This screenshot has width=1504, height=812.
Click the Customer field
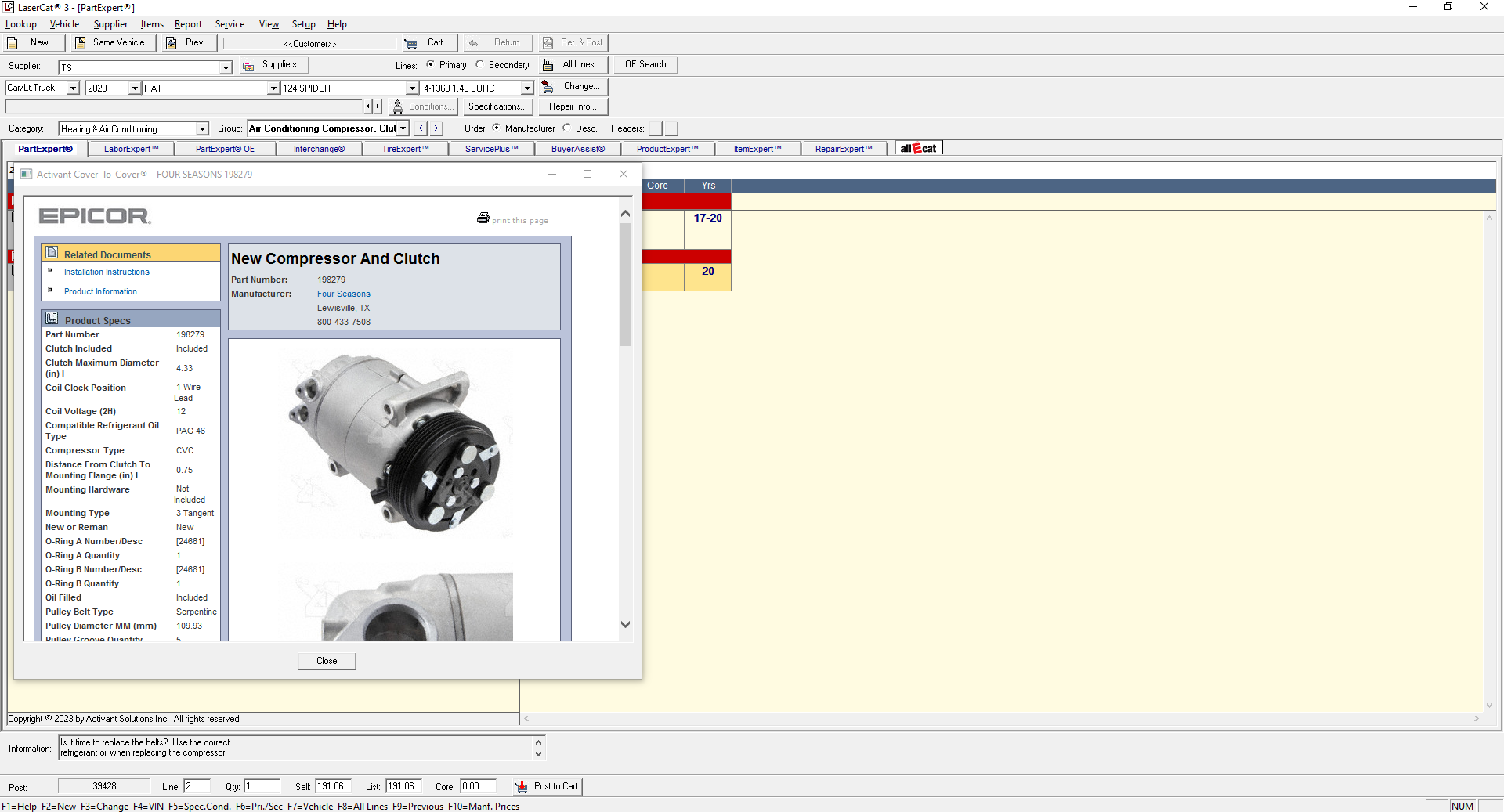tap(310, 44)
